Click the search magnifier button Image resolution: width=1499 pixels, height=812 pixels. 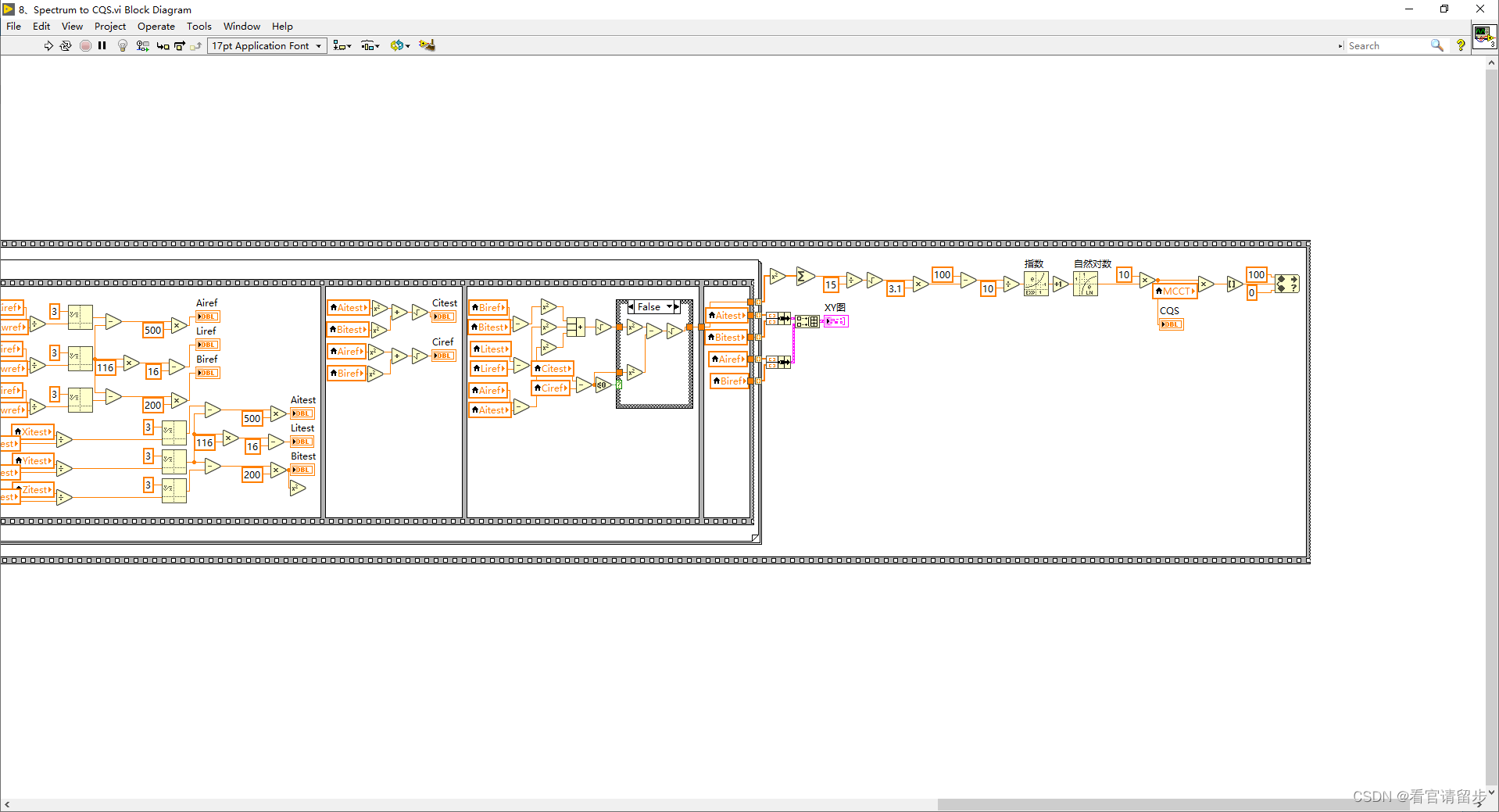click(x=1437, y=45)
